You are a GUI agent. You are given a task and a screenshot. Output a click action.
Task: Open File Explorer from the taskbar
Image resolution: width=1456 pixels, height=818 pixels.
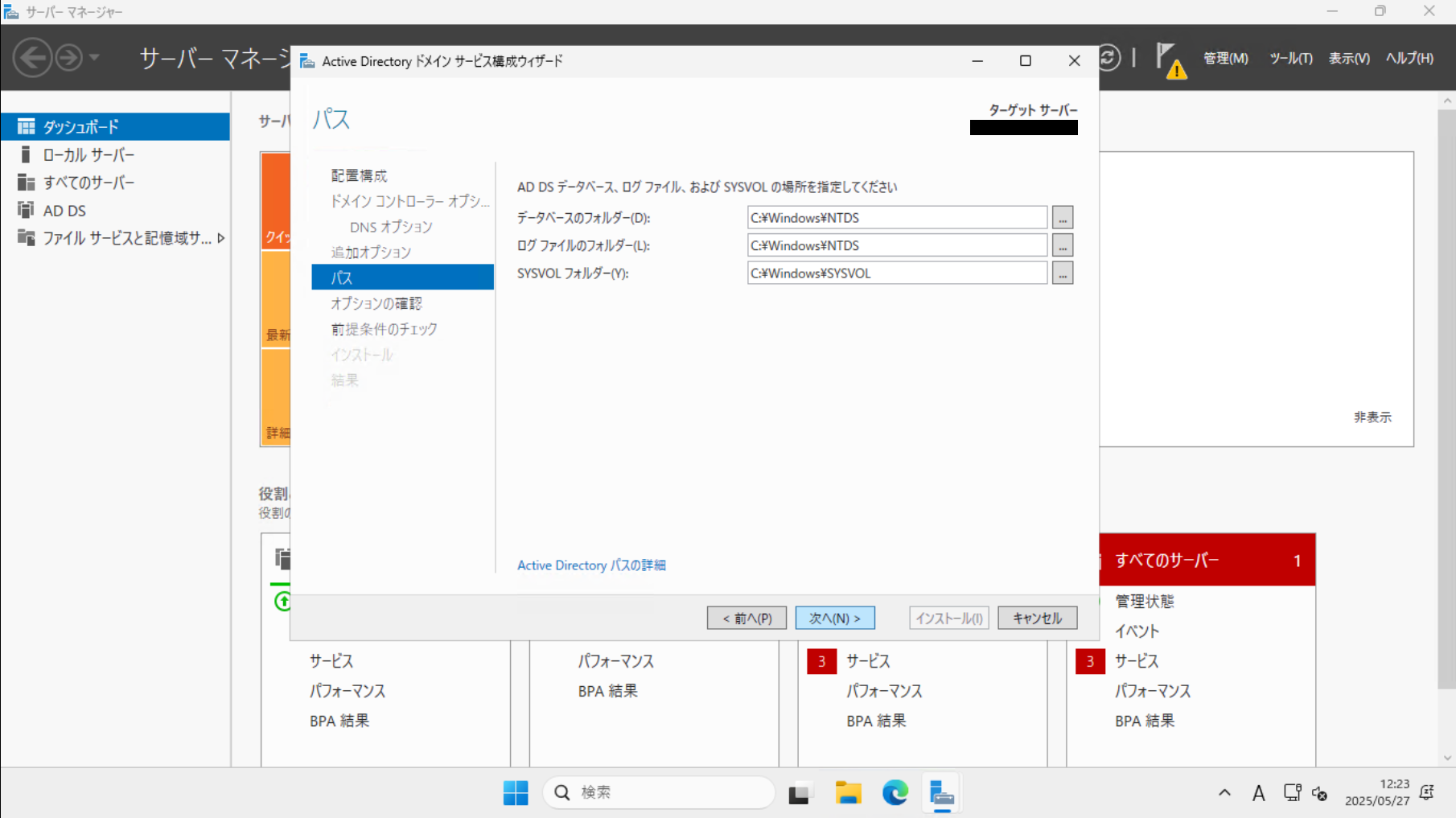coord(848,793)
